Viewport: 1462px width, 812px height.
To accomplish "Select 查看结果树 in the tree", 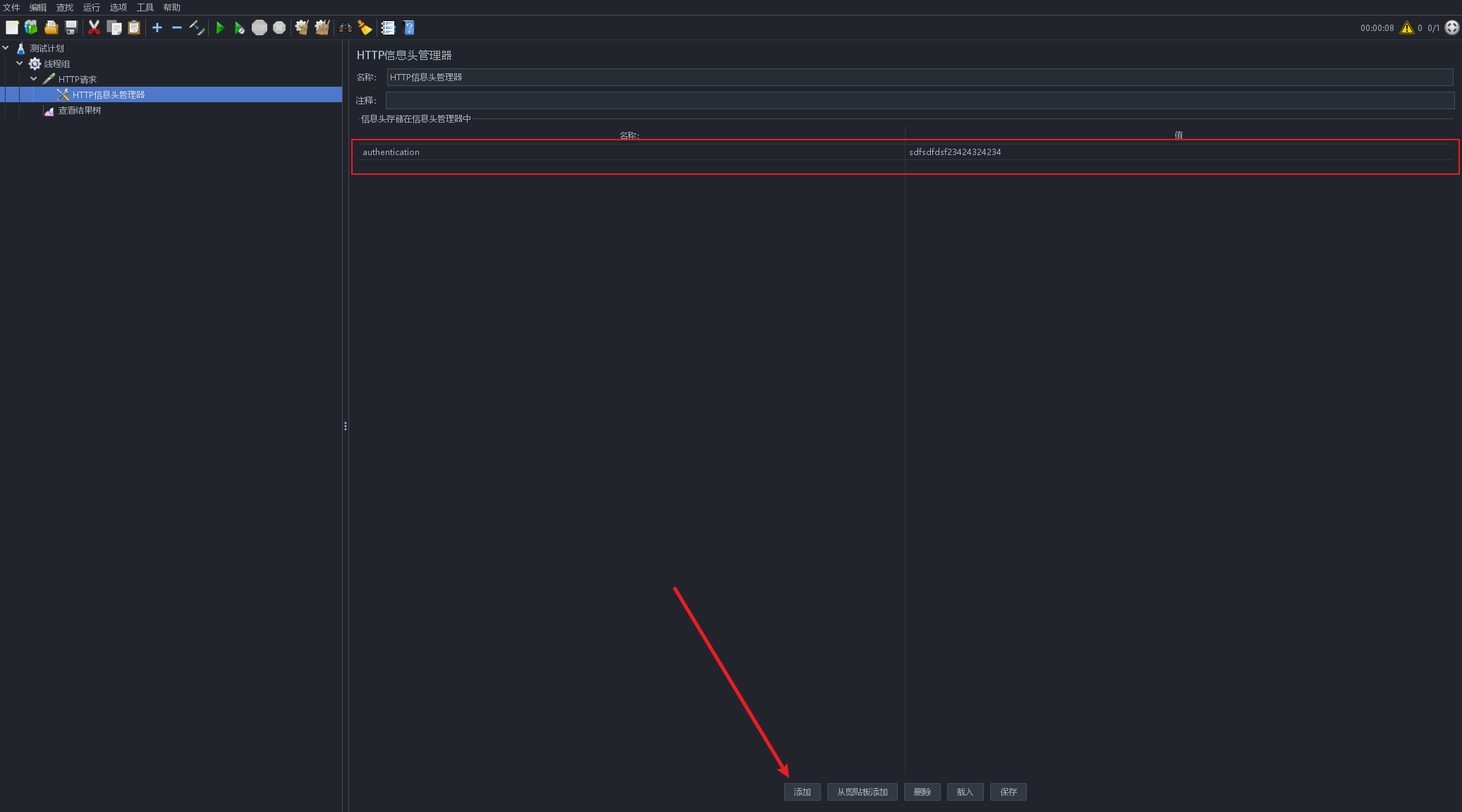I will [79, 111].
